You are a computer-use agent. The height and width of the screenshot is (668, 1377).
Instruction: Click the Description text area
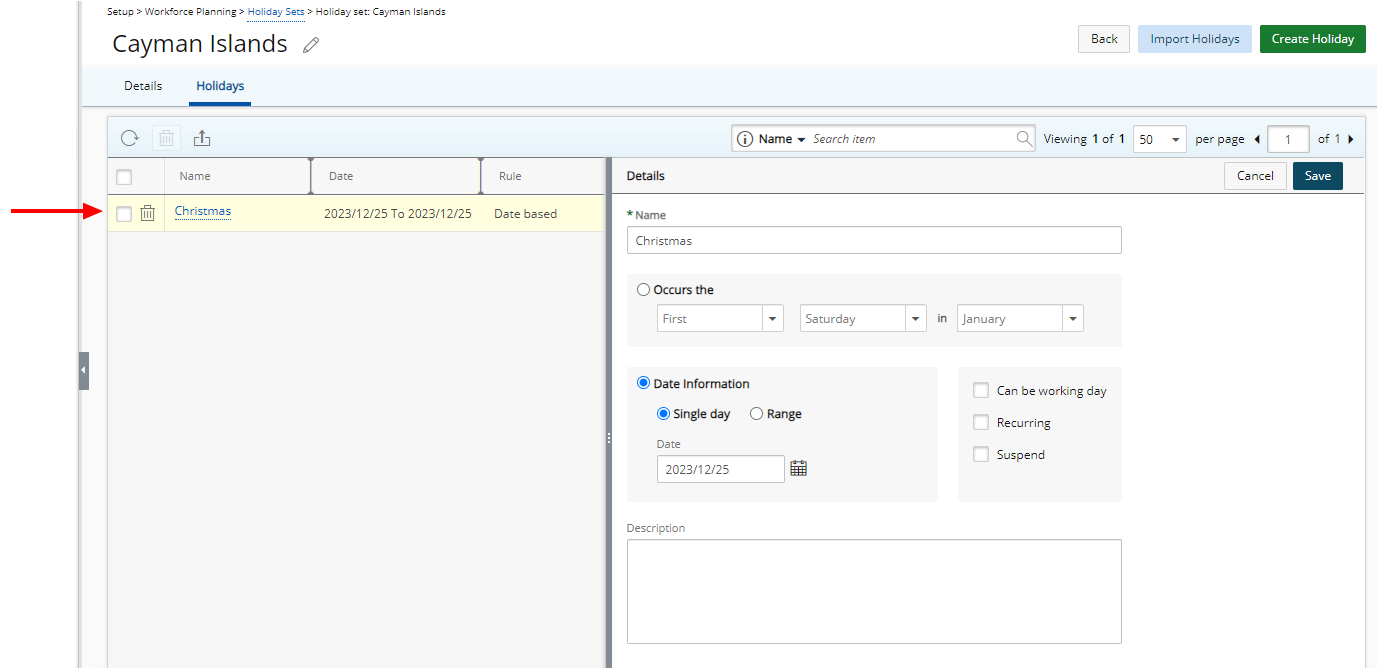(874, 591)
